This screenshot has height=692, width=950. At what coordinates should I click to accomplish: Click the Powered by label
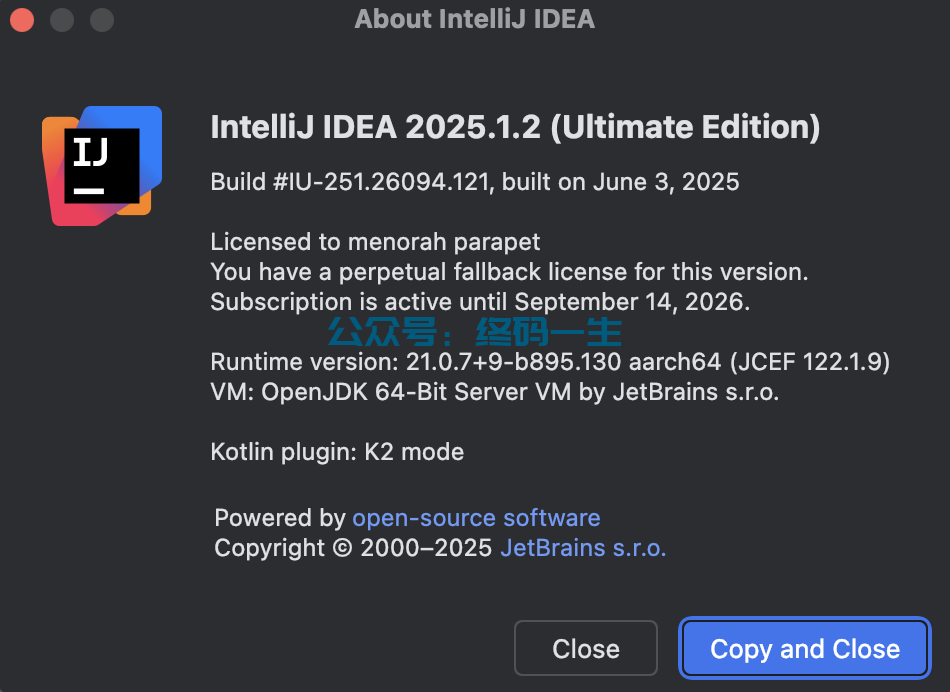click(280, 518)
